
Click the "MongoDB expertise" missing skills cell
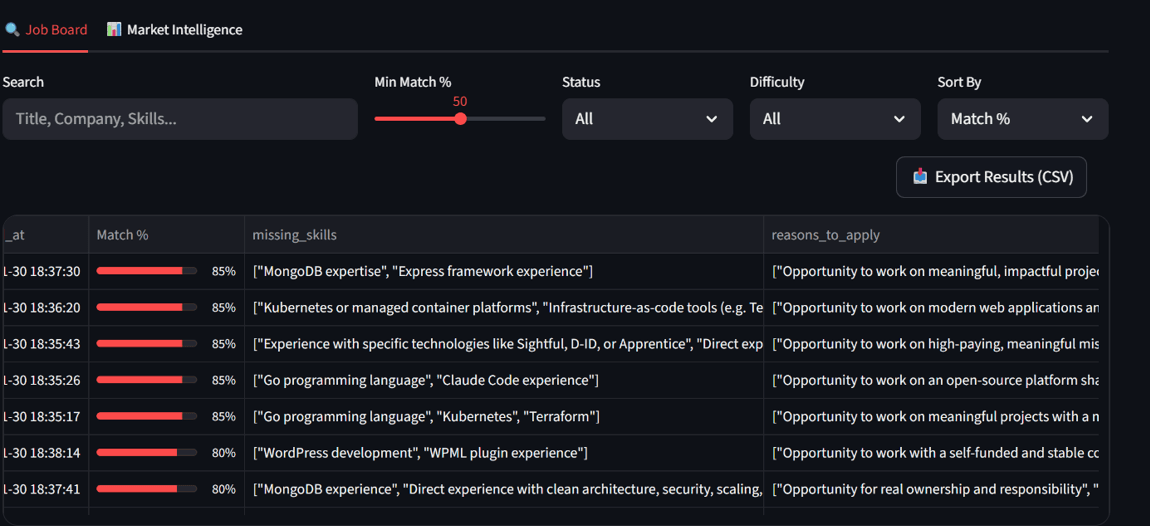coord(504,271)
